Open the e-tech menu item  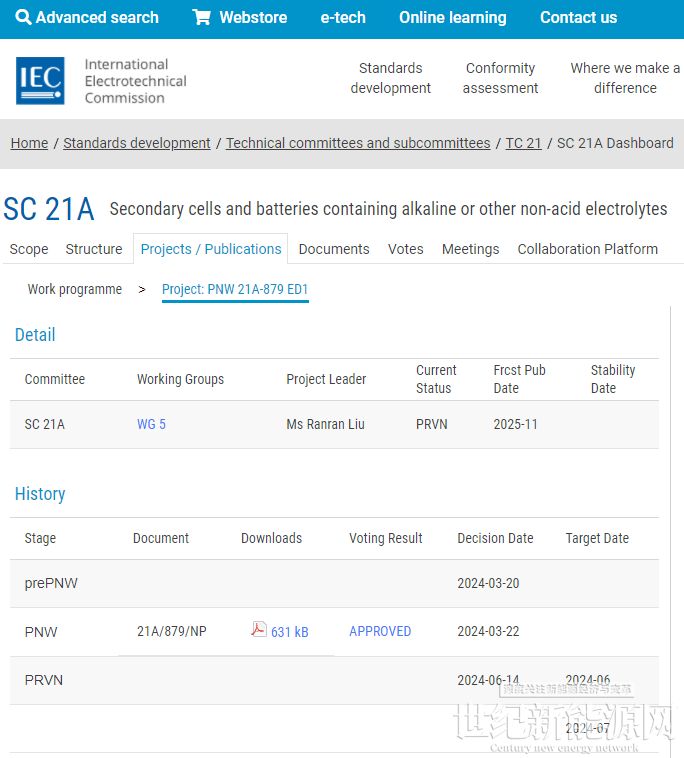click(x=343, y=18)
